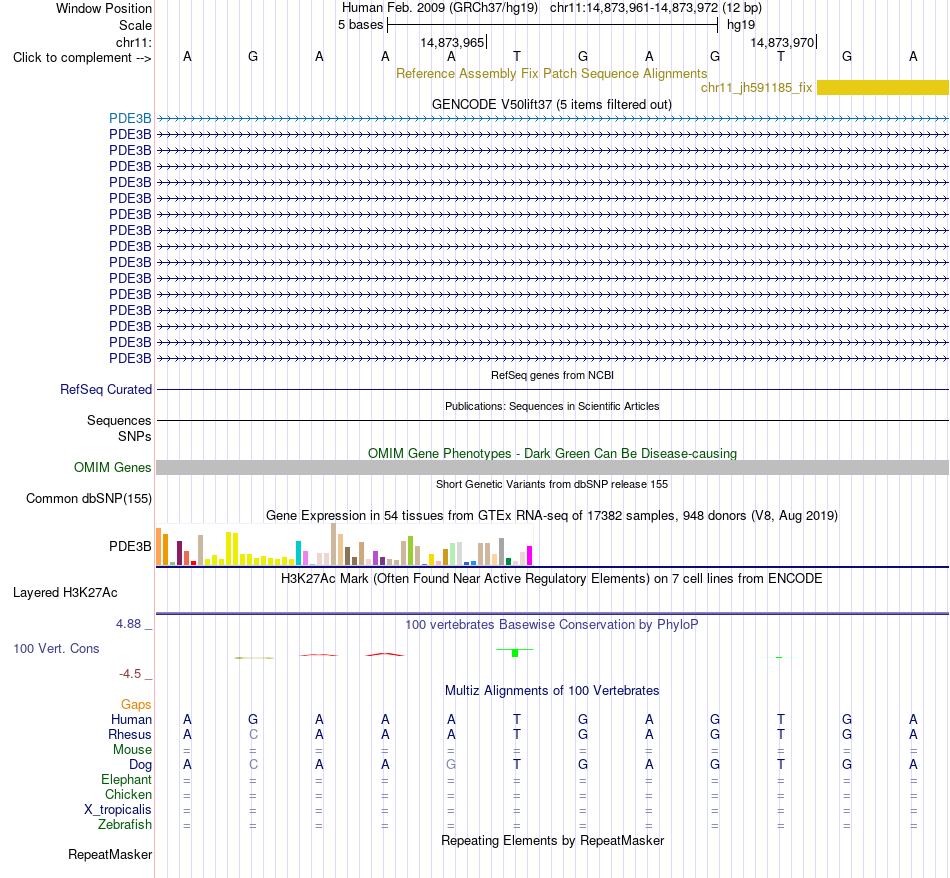This screenshot has height=878, width=950.
Task: Click the cyan bar in GTEx chart
Action: click(x=298, y=553)
